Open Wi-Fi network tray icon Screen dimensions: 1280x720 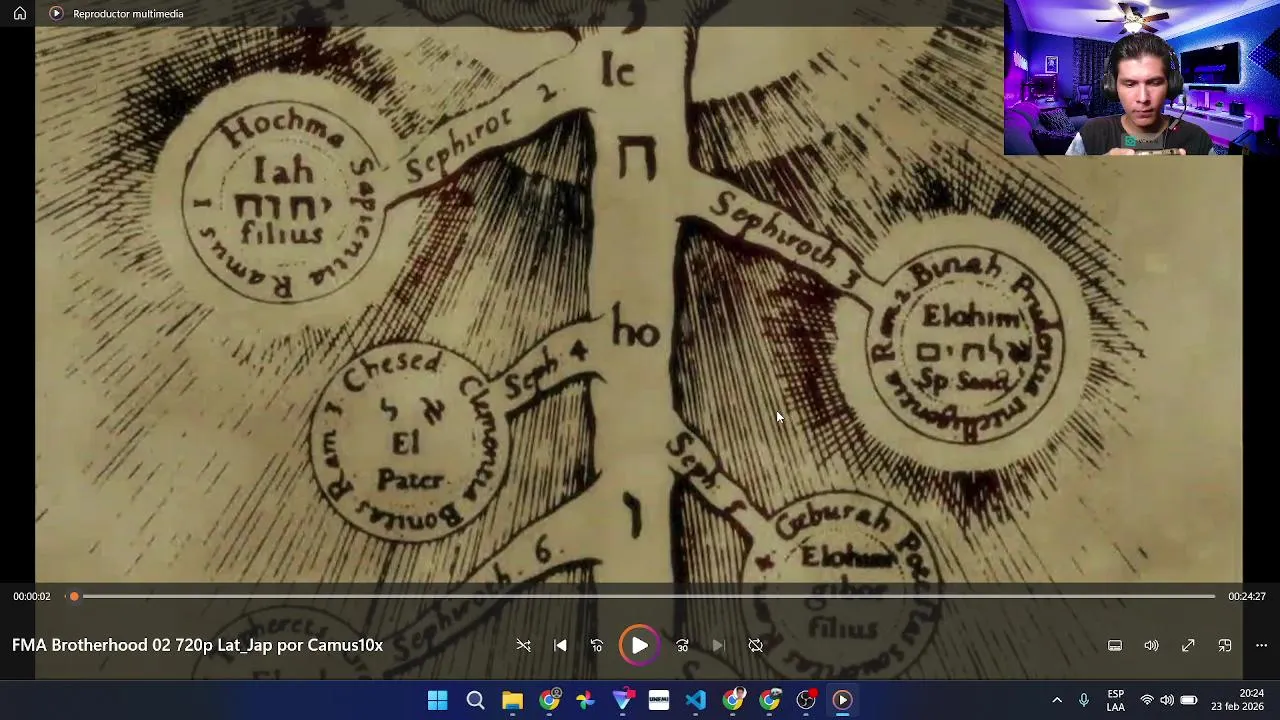pyautogui.click(x=1147, y=700)
